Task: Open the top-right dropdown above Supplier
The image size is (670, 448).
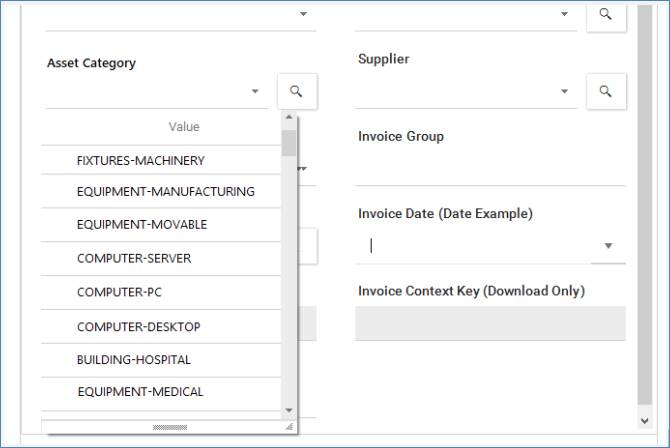Action: tap(564, 14)
